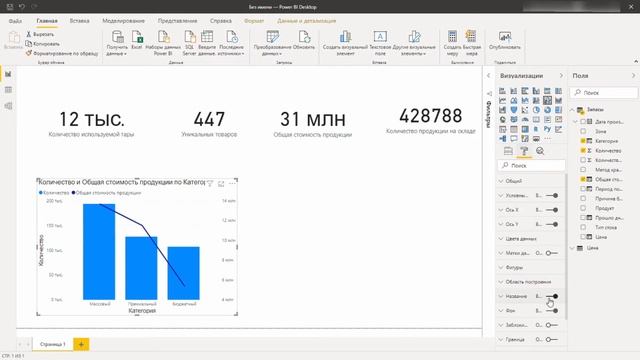640x360 pixels.
Task: Toggle the Название switch
Action: tap(552, 296)
